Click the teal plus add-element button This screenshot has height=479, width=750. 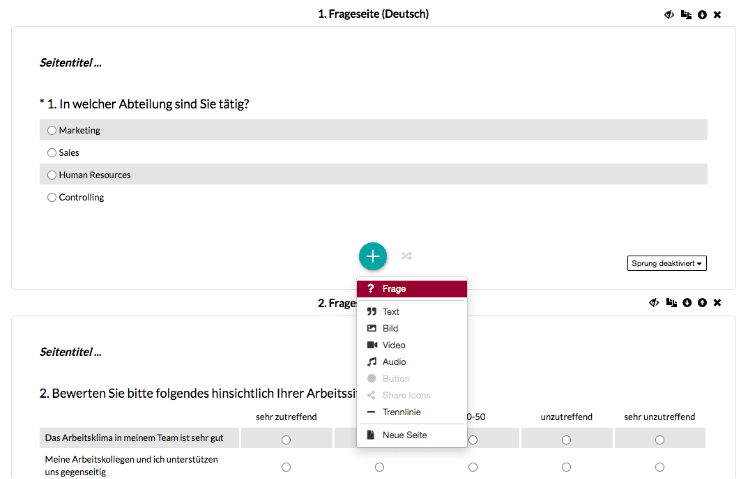click(x=373, y=256)
